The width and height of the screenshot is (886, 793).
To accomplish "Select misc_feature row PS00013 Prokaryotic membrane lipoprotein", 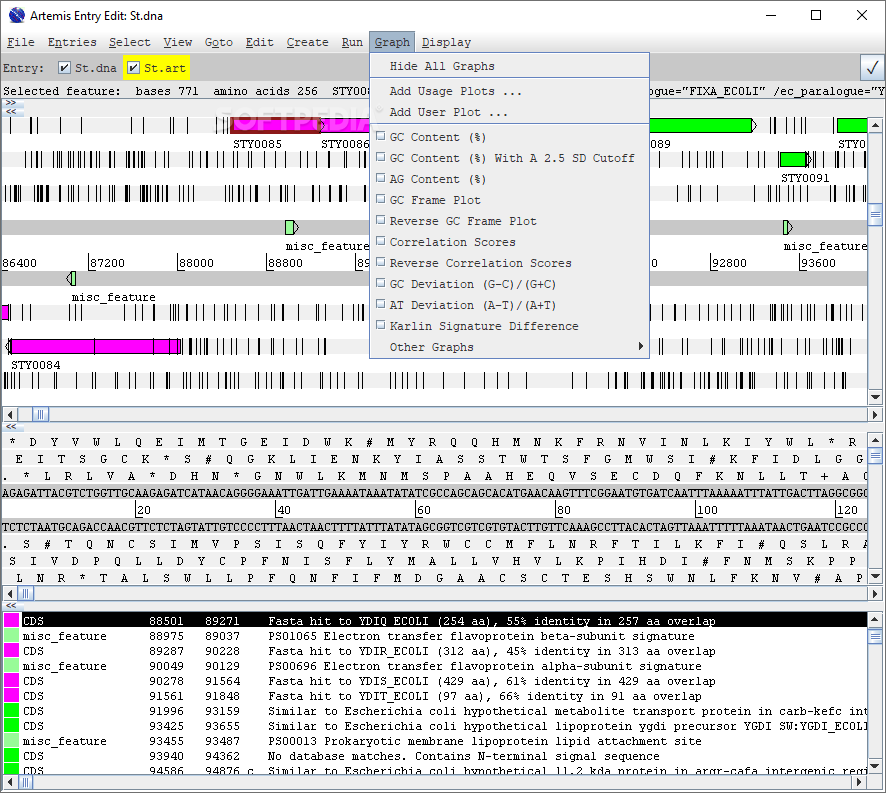I will click(435, 741).
